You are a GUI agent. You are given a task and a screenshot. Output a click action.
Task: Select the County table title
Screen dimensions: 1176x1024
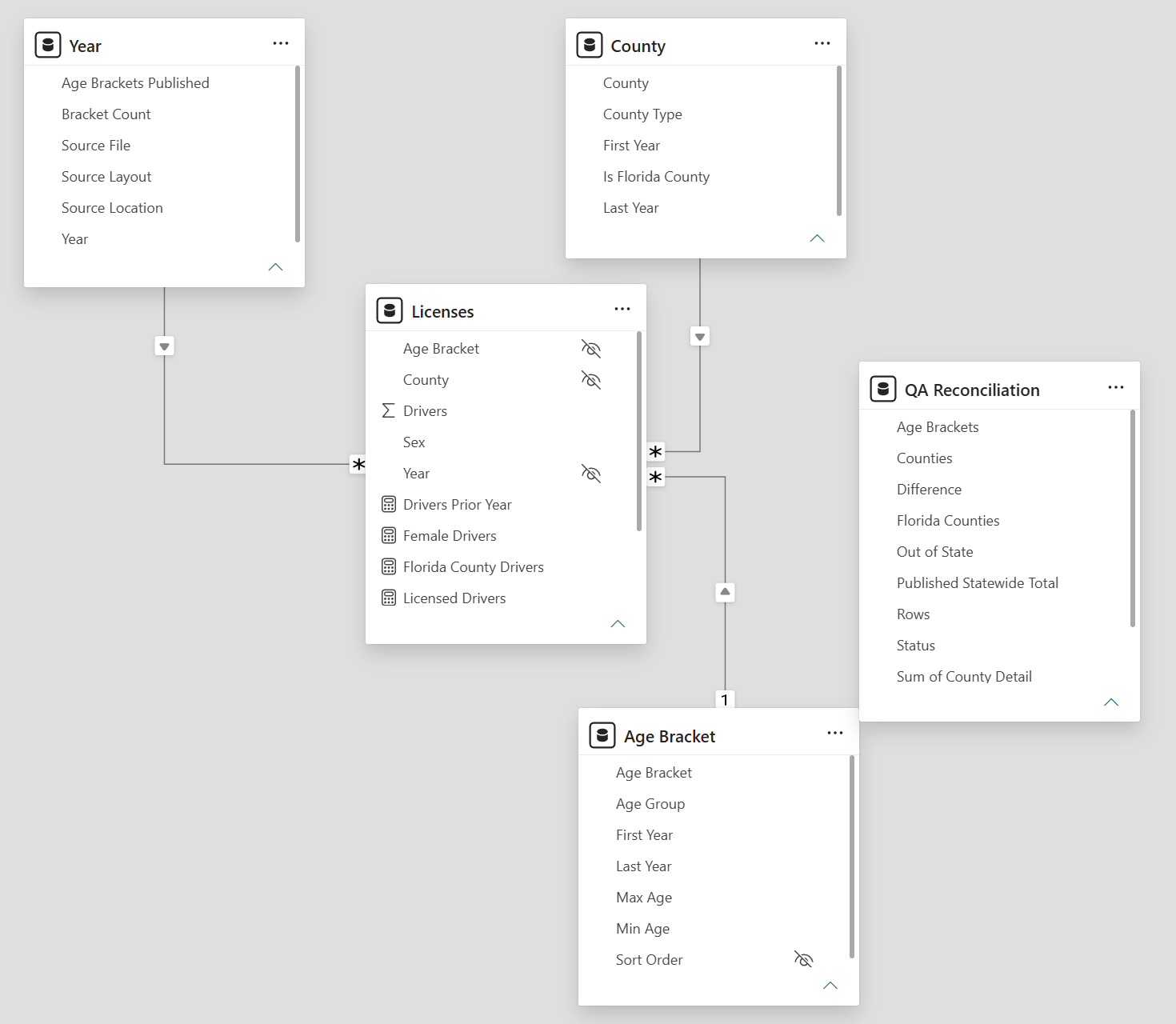pos(638,46)
